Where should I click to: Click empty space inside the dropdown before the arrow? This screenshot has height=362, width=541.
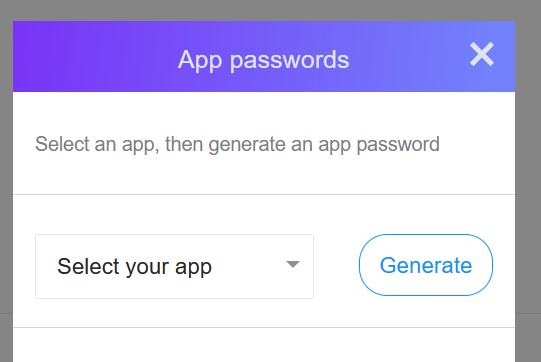click(x=248, y=266)
